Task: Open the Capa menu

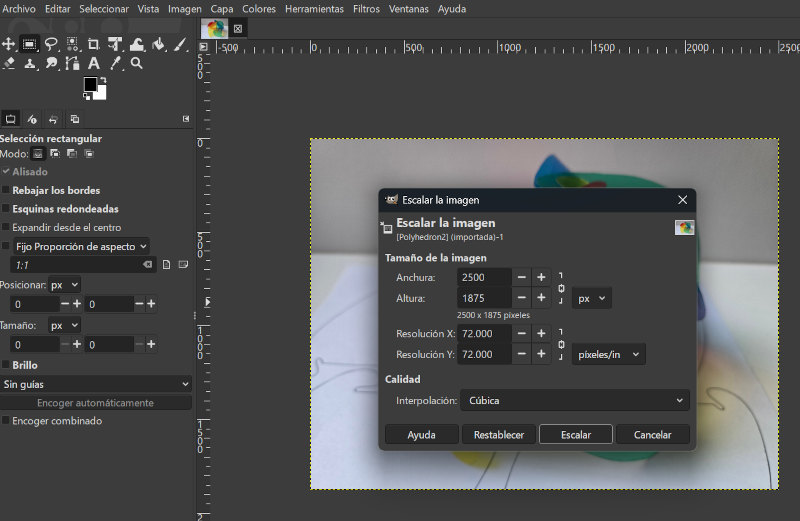Action: pos(222,8)
